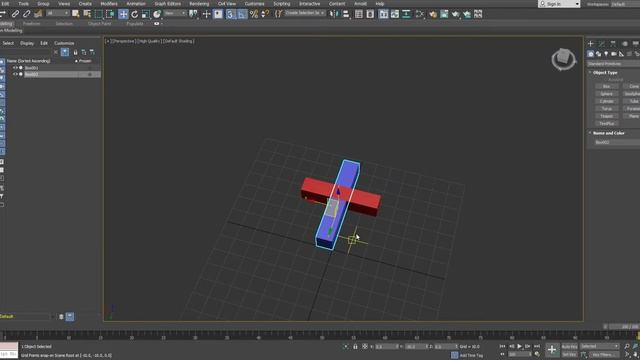Open the Modifiers menu
Image resolution: width=640 pixels, height=360 pixels.
coord(109,4)
